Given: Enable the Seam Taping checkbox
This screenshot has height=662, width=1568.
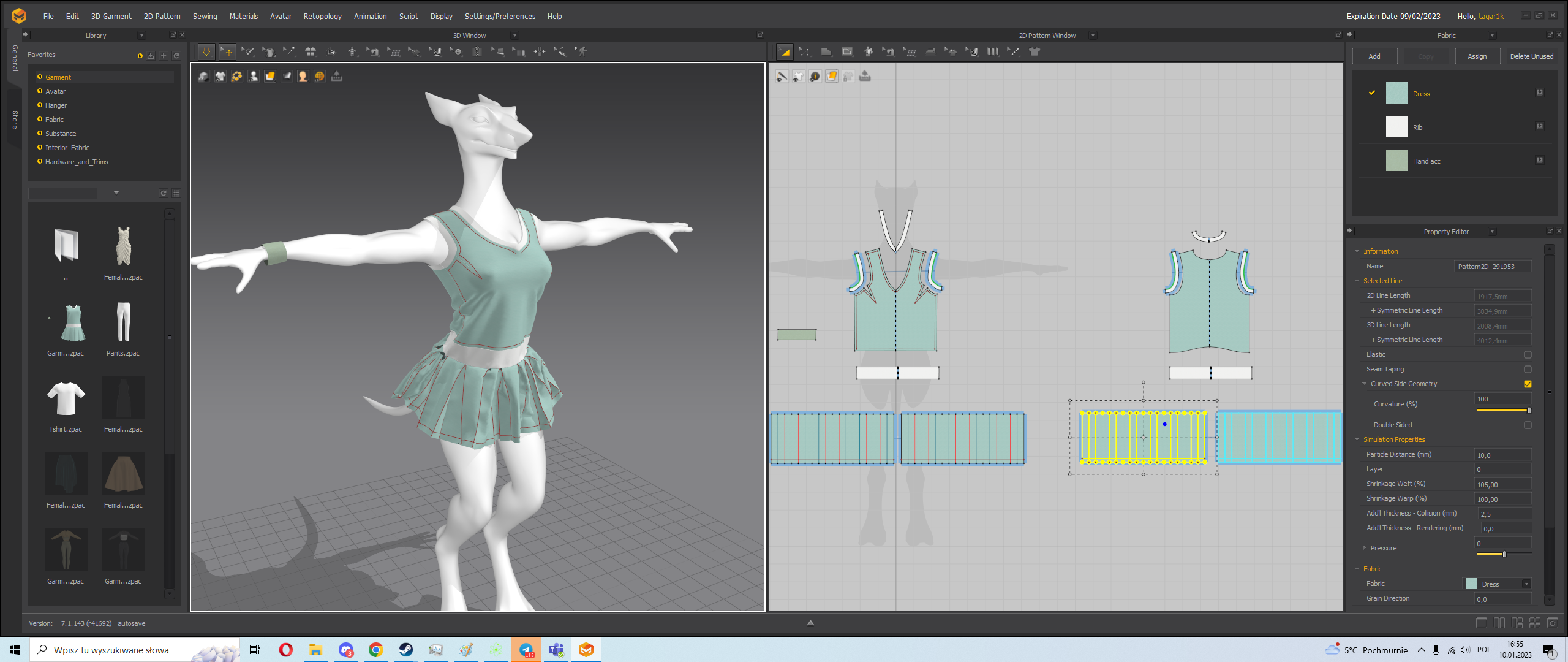Looking at the screenshot, I should pos(1528,369).
